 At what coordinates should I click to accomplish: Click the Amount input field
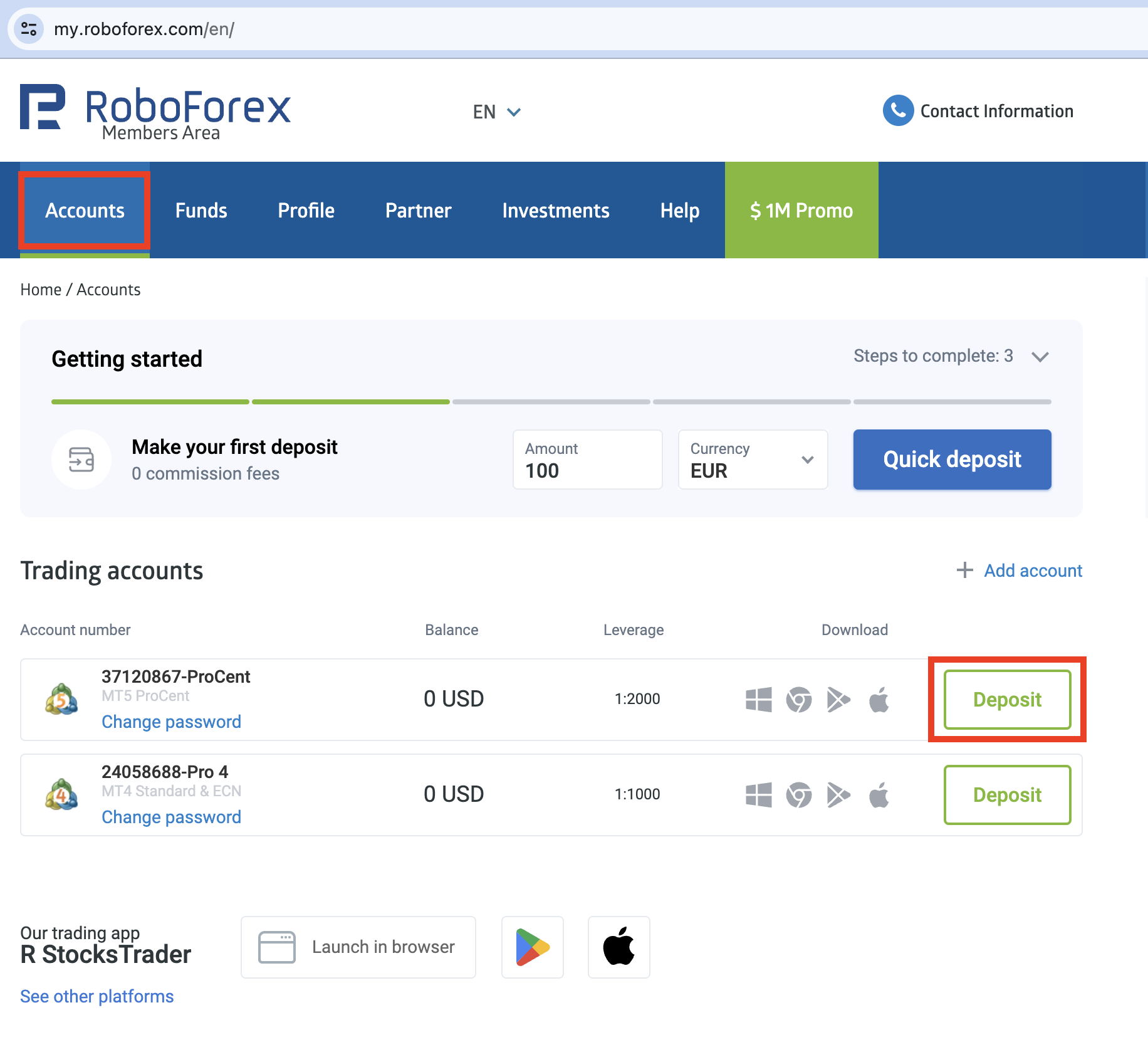click(587, 460)
